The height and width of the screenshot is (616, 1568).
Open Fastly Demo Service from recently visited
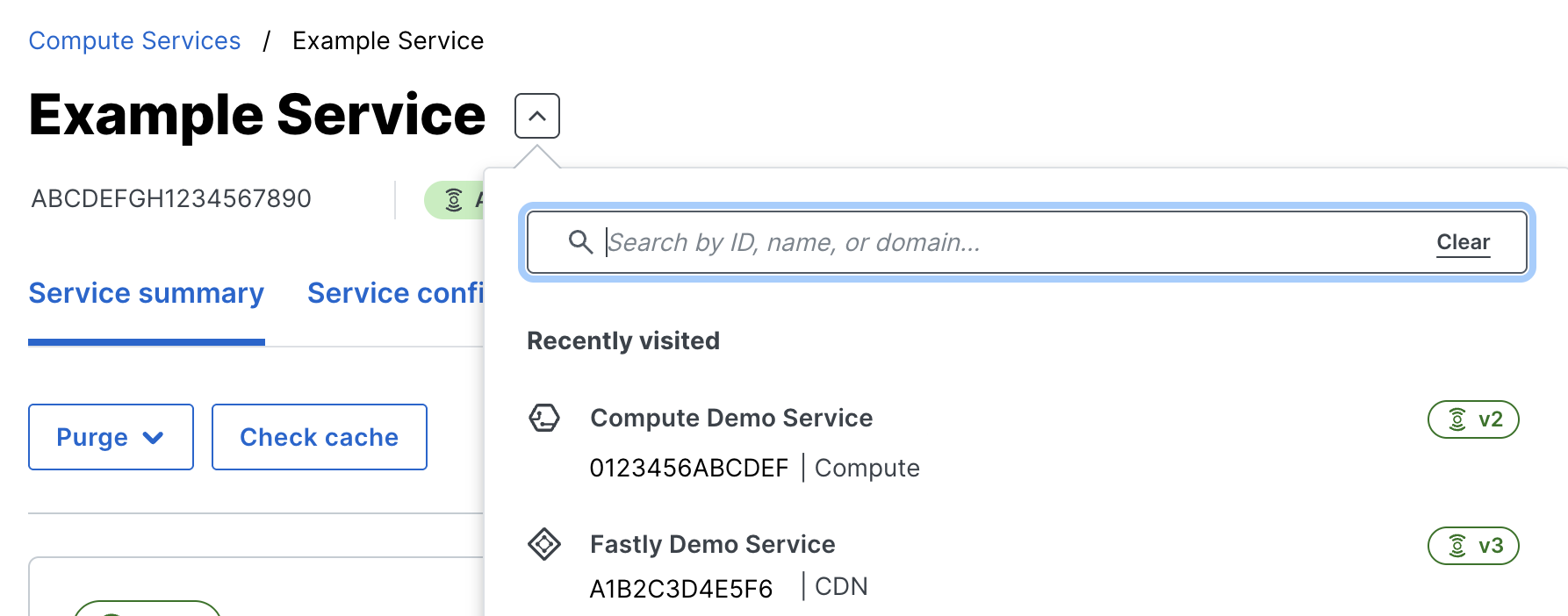(x=712, y=544)
